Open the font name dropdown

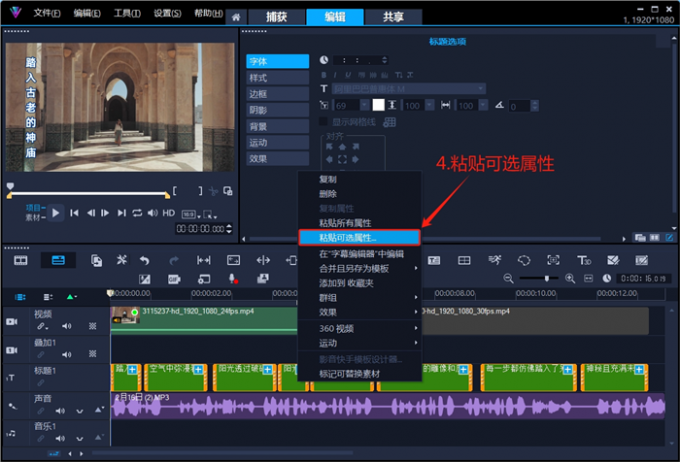[x=481, y=89]
